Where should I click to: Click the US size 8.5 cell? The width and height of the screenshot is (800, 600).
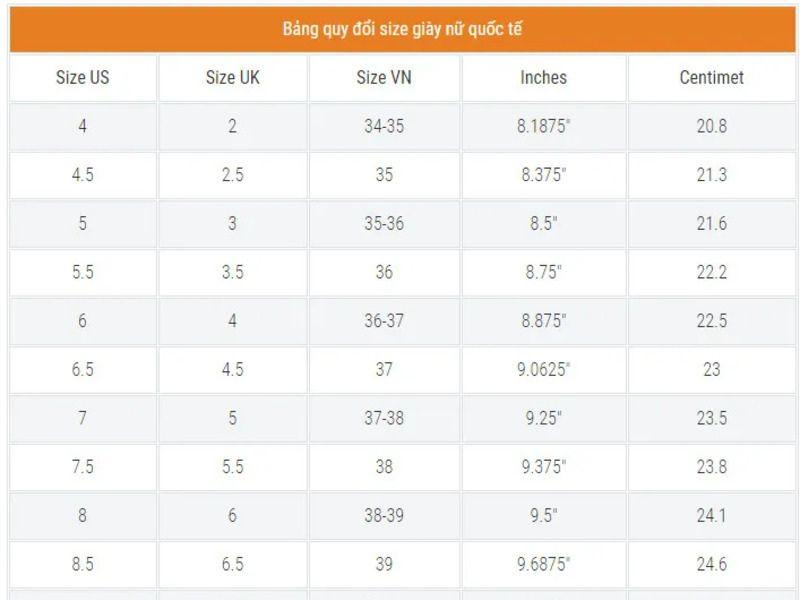coord(83,564)
